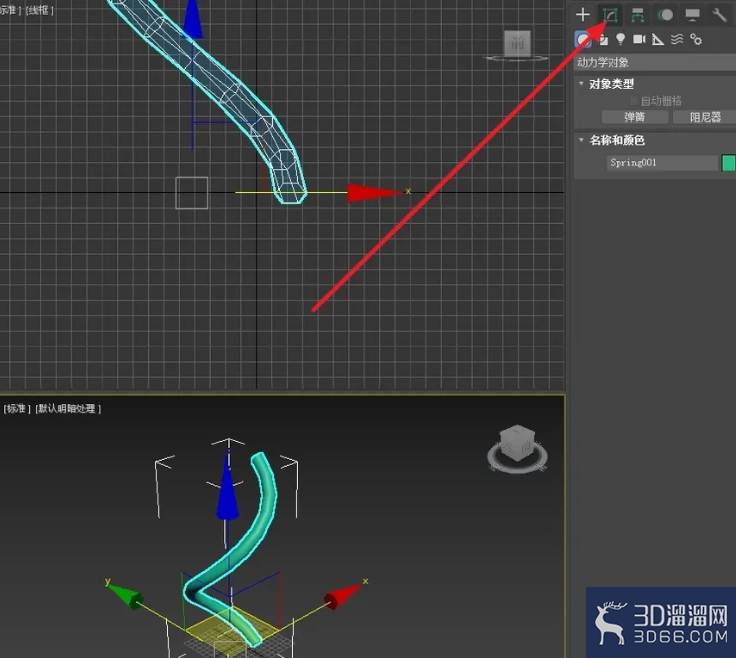Click the front viewport ViewCube face 前
Screen dimensions: 736x658
[x=517, y=44]
